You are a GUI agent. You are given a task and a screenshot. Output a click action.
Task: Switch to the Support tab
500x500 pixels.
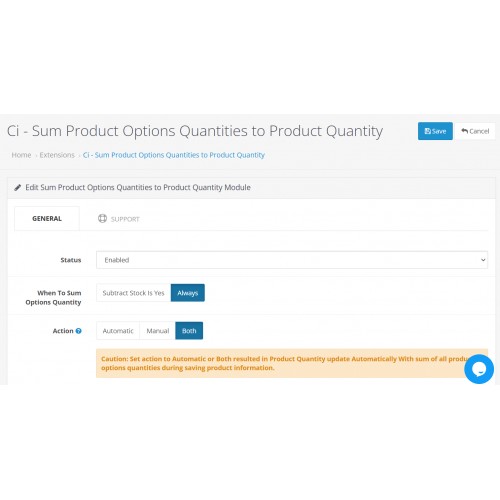pyautogui.click(x=119, y=219)
